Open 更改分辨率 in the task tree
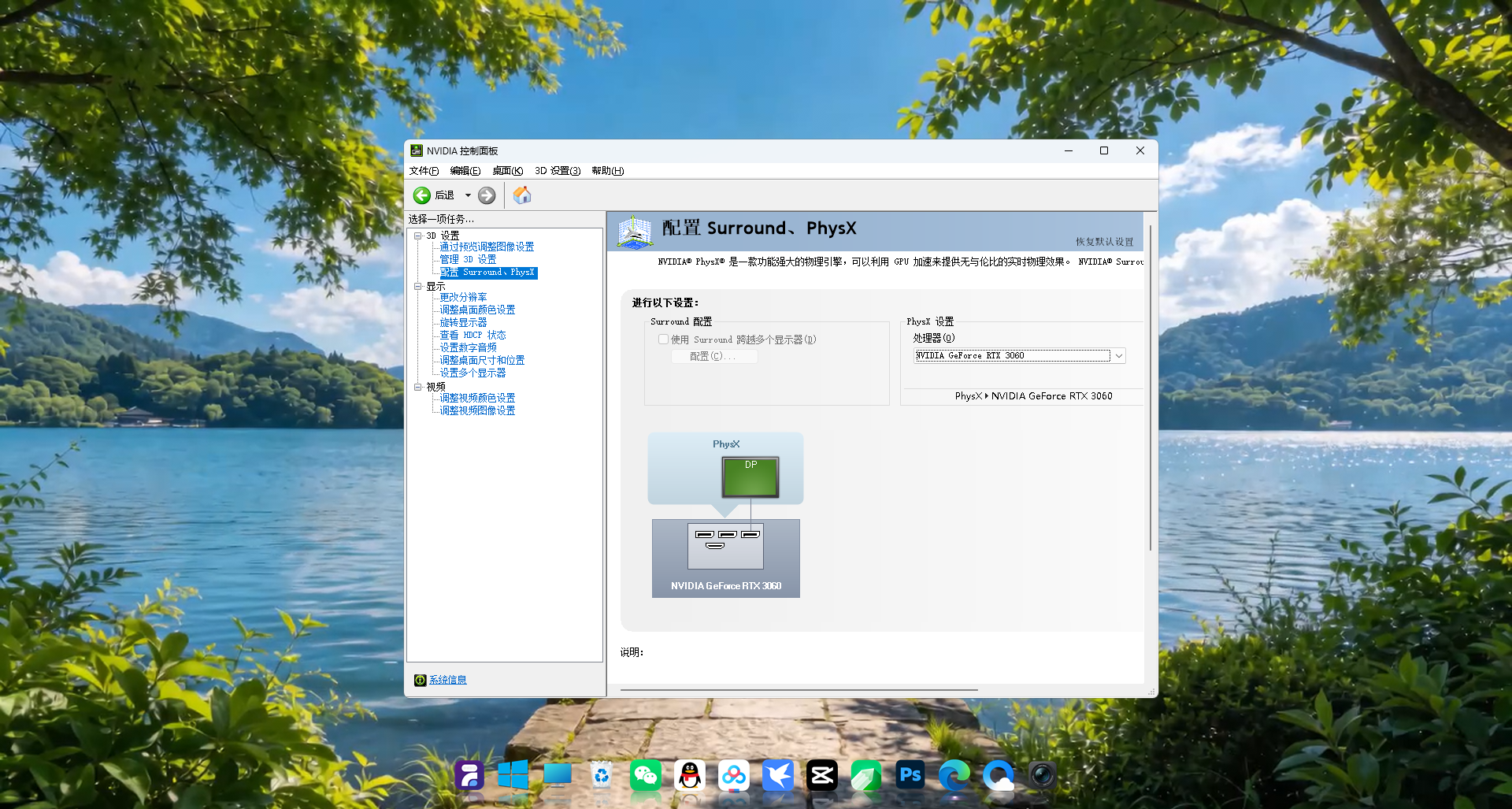Image resolution: width=1512 pixels, height=809 pixels. click(x=463, y=297)
